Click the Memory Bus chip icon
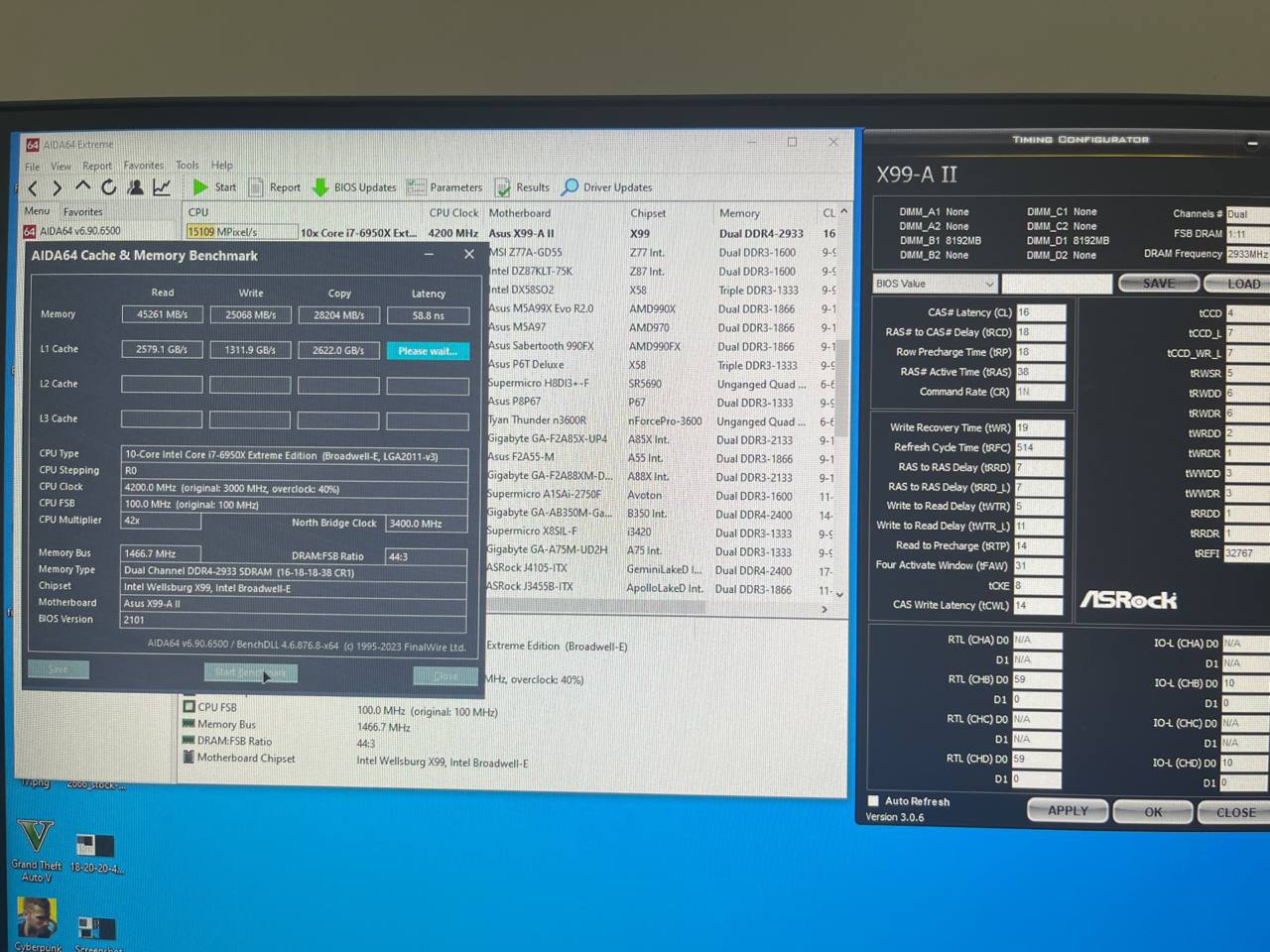The width and height of the screenshot is (1270, 952). coord(189,724)
